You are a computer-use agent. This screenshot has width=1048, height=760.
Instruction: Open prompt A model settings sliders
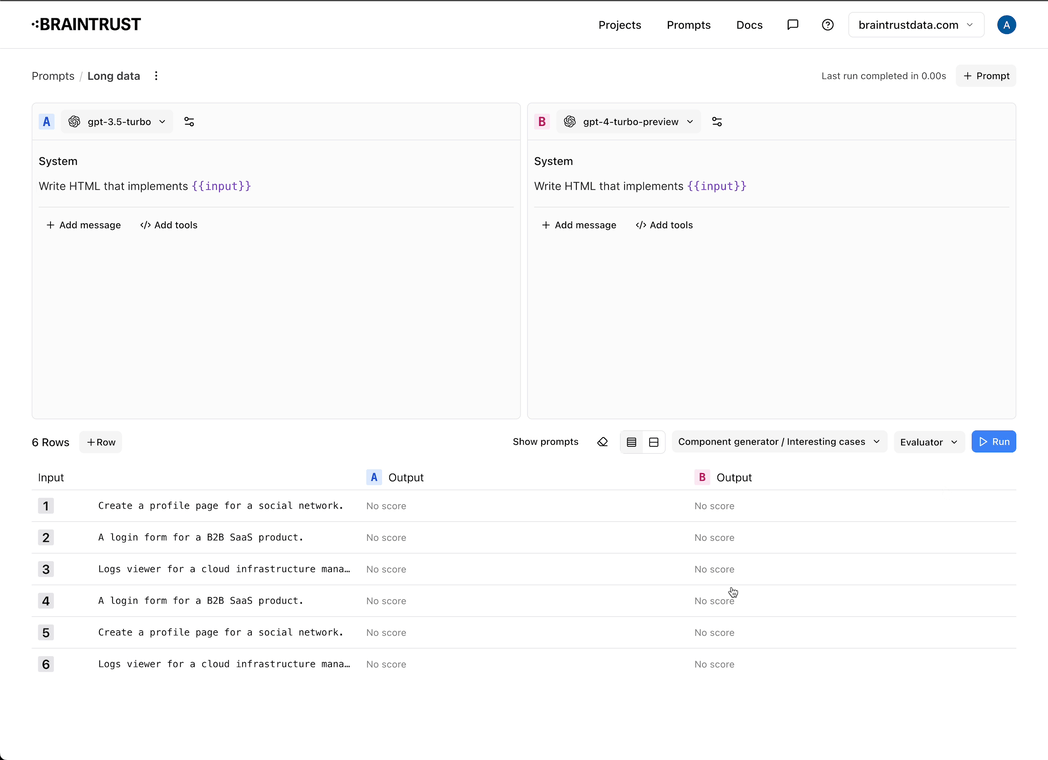pos(189,122)
